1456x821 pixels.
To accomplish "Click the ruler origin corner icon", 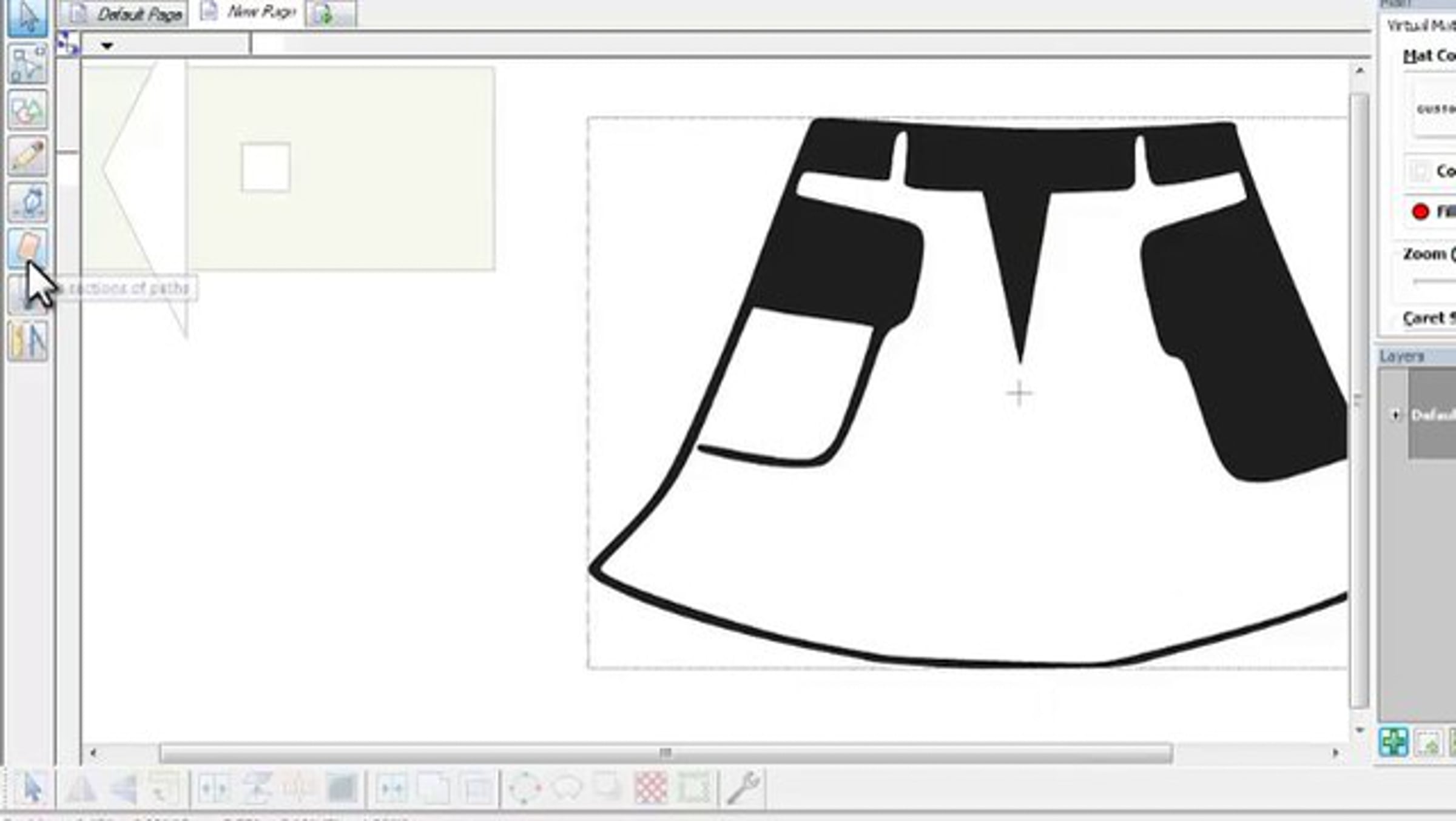I will [x=67, y=44].
